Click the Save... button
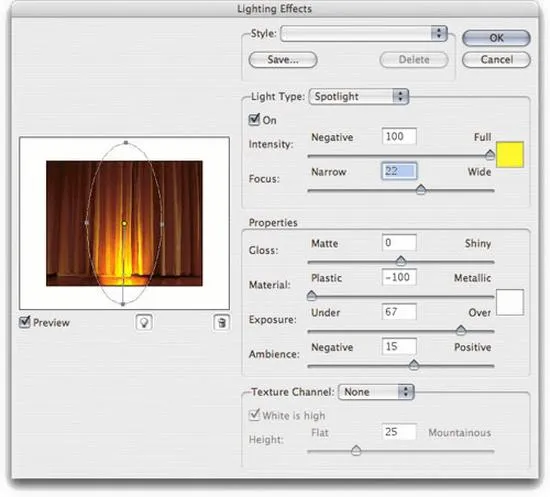 tap(283, 60)
